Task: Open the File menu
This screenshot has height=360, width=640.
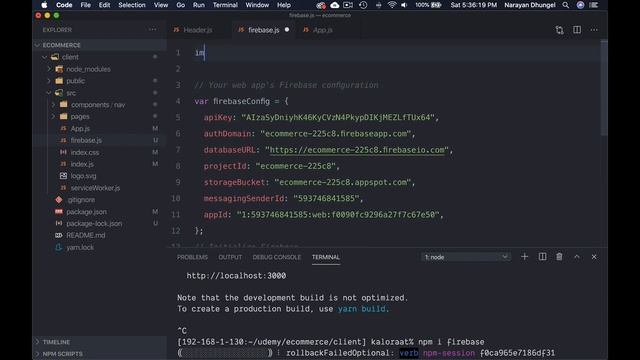Action: tap(85, 5)
